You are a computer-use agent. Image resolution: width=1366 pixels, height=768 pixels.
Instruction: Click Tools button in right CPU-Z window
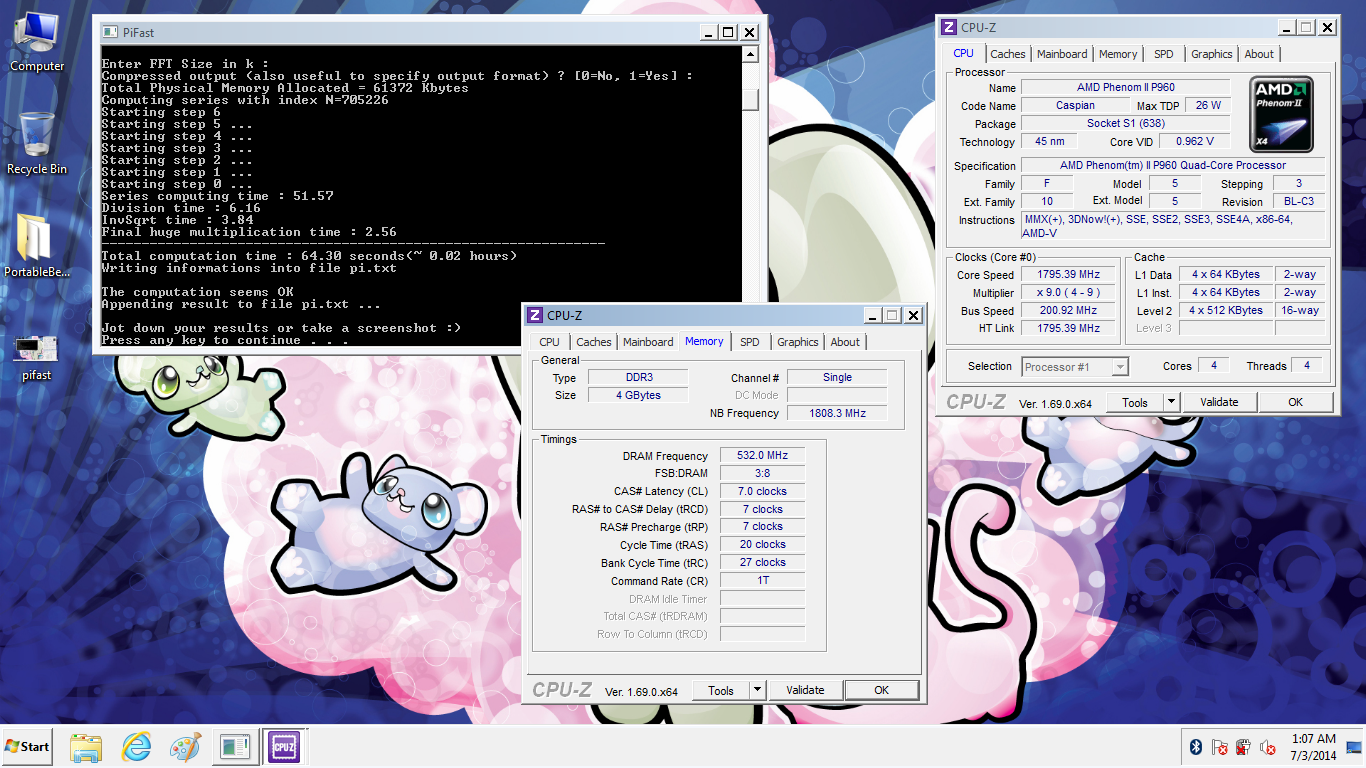[x=1135, y=402]
